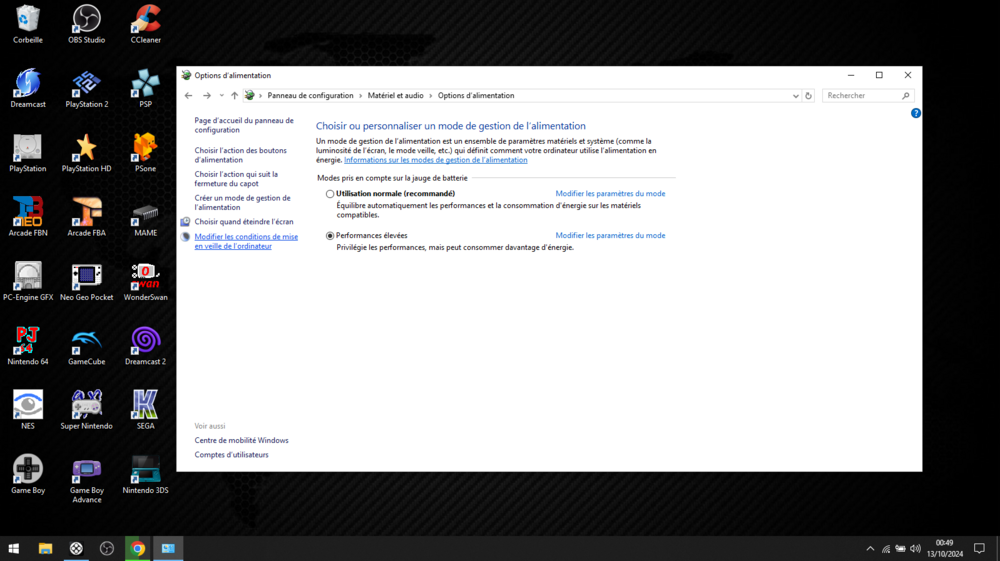
Task: Open Centre de mobilité Windows link
Action: click(x=241, y=440)
